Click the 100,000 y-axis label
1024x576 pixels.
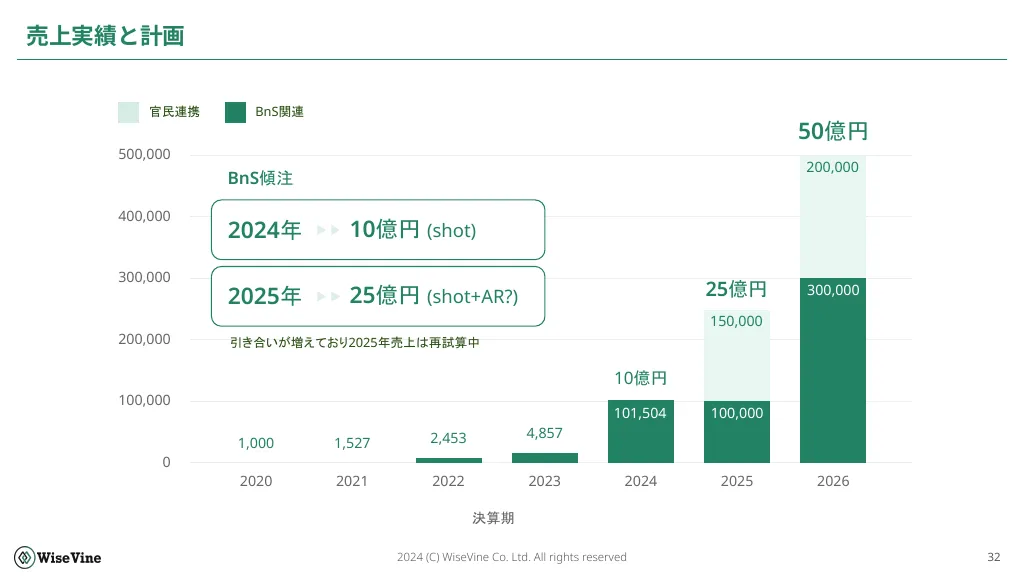[x=144, y=400]
